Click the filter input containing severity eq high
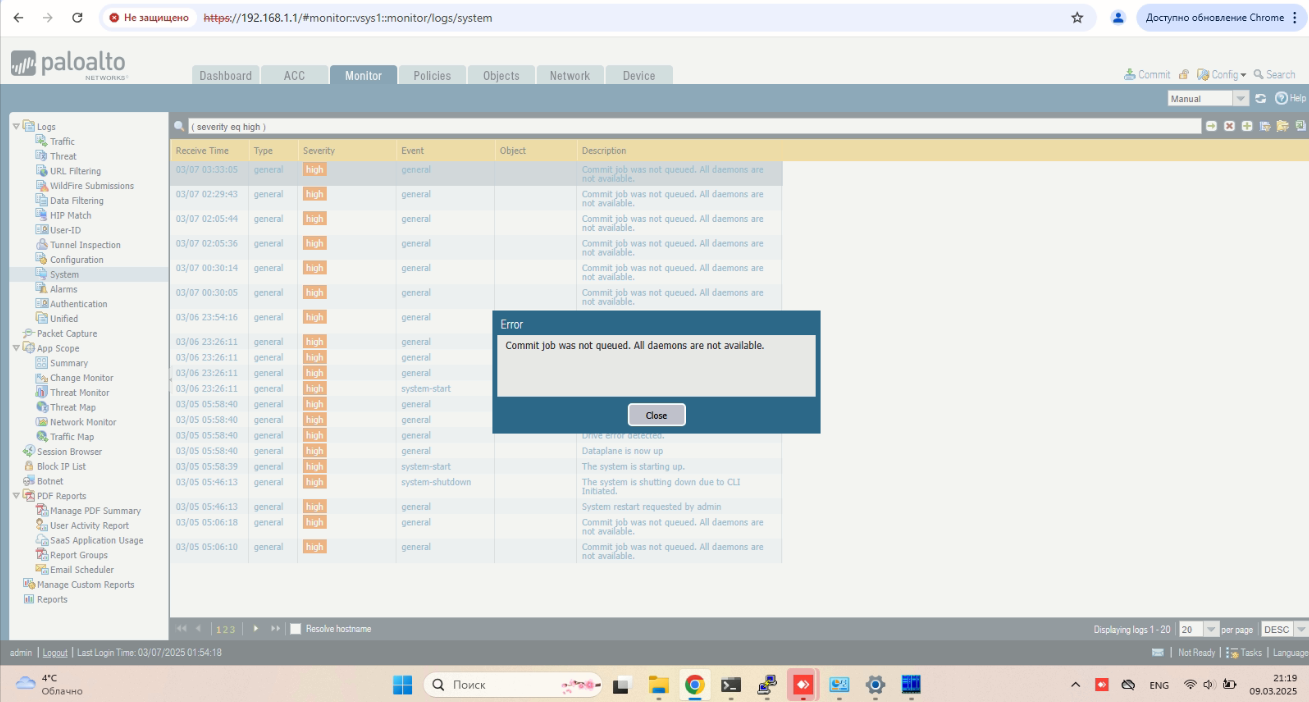The image size is (1309, 702). coord(695,127)
